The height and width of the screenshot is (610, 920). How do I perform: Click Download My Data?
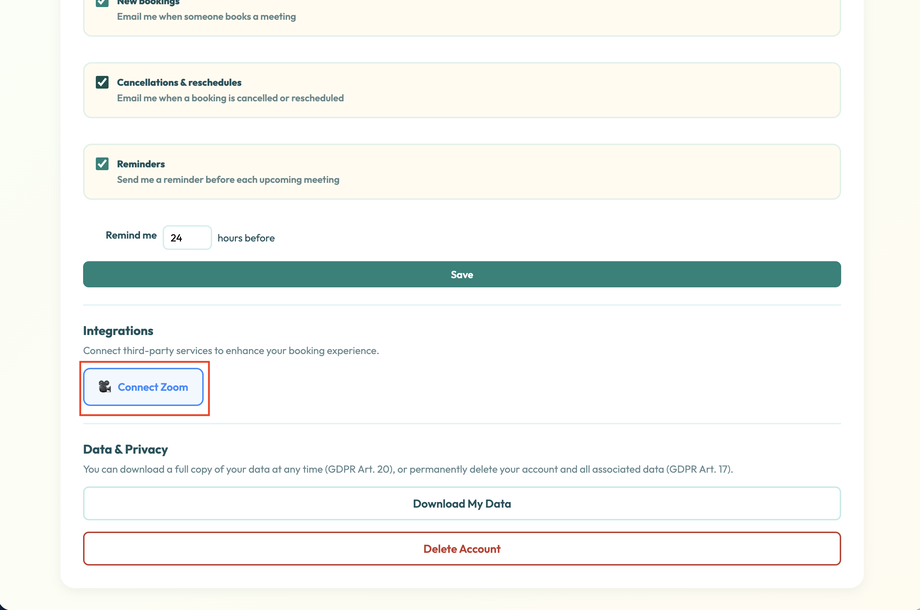click(x=461, y=503)
